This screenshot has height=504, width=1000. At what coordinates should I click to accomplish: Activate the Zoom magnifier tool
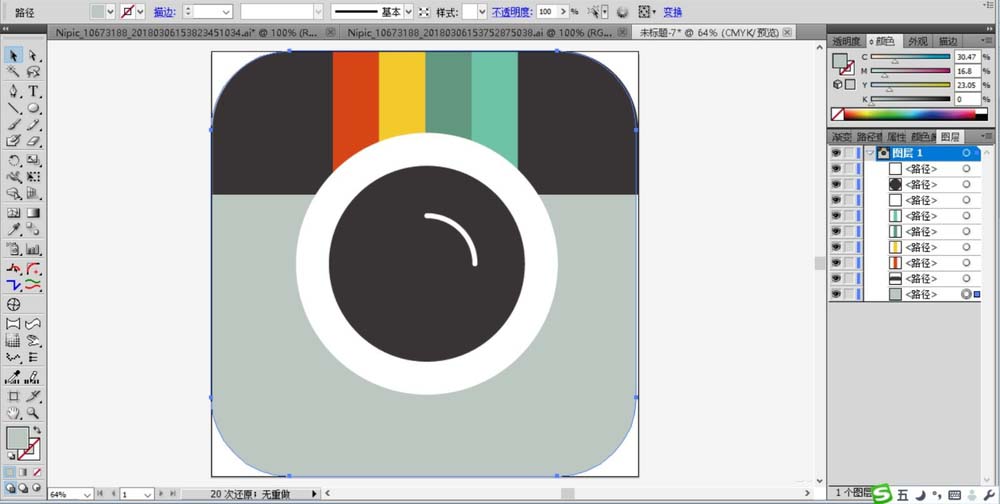[34, 412]
